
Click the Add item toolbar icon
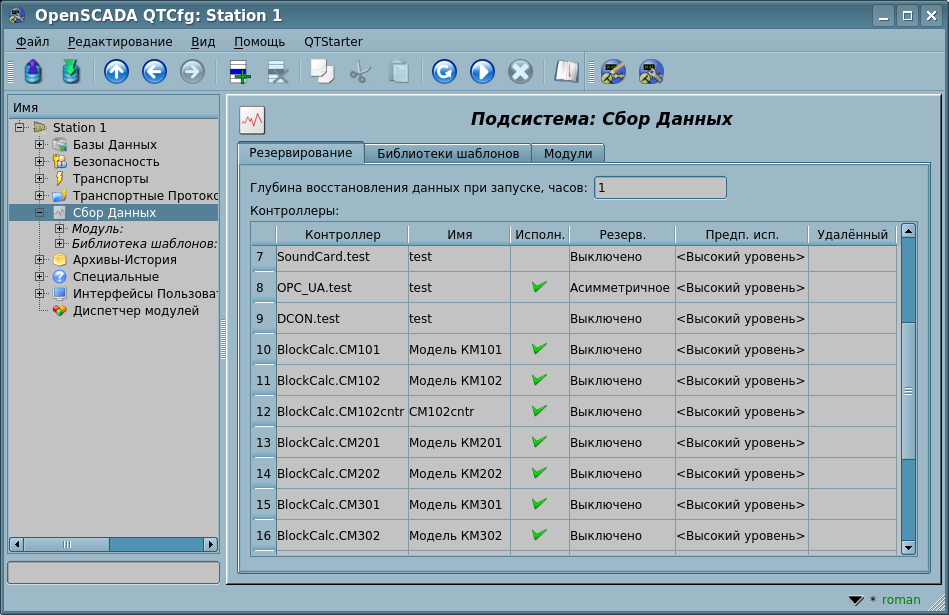point(240,72)
